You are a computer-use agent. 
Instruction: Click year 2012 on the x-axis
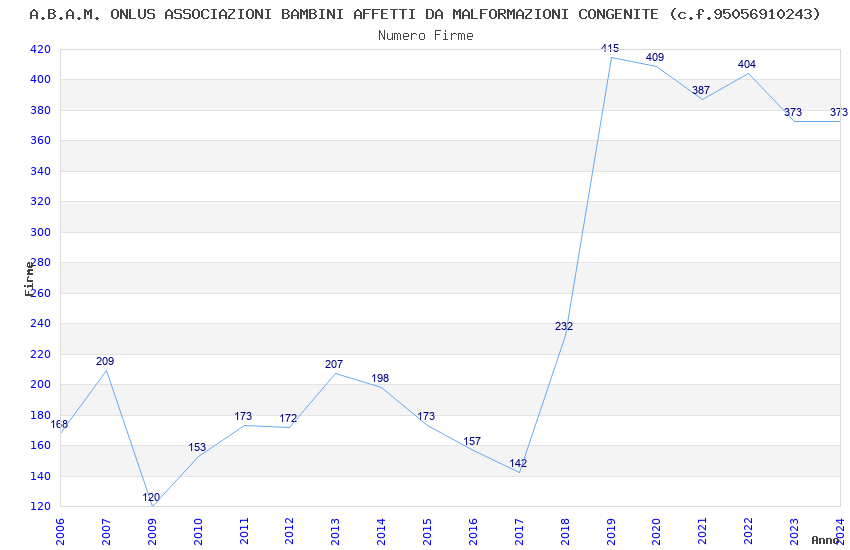[289, 532]
